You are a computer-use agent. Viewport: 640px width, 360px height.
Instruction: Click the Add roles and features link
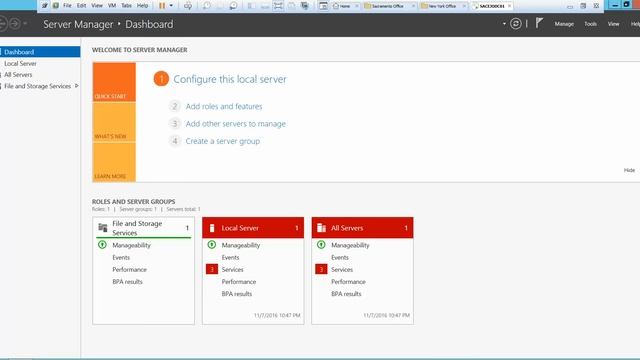click(x=224, y=106)
